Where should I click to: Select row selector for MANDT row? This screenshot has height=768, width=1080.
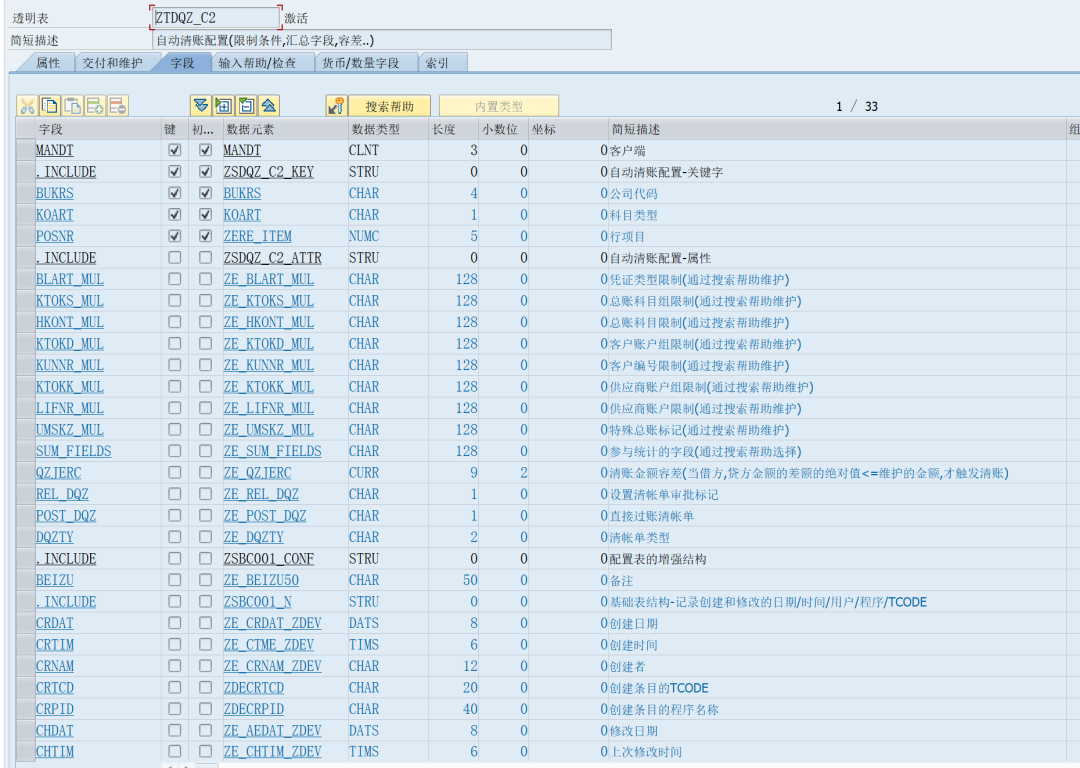click(25, 150)
